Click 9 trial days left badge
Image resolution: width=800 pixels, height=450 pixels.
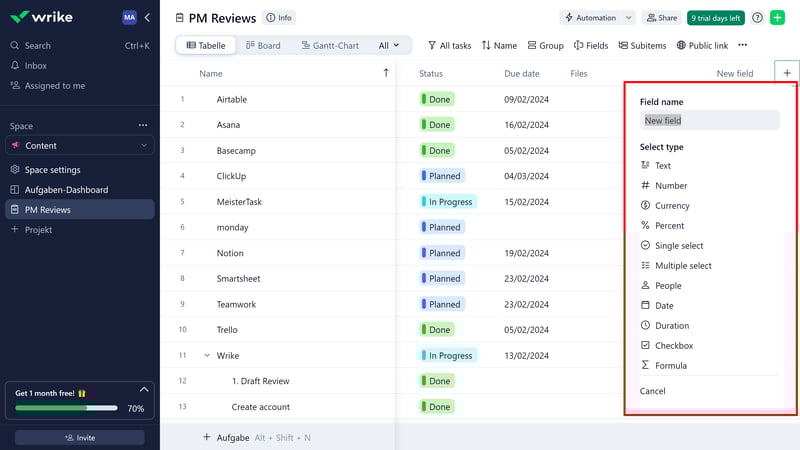pyautogui.click(x=715, y=18)
